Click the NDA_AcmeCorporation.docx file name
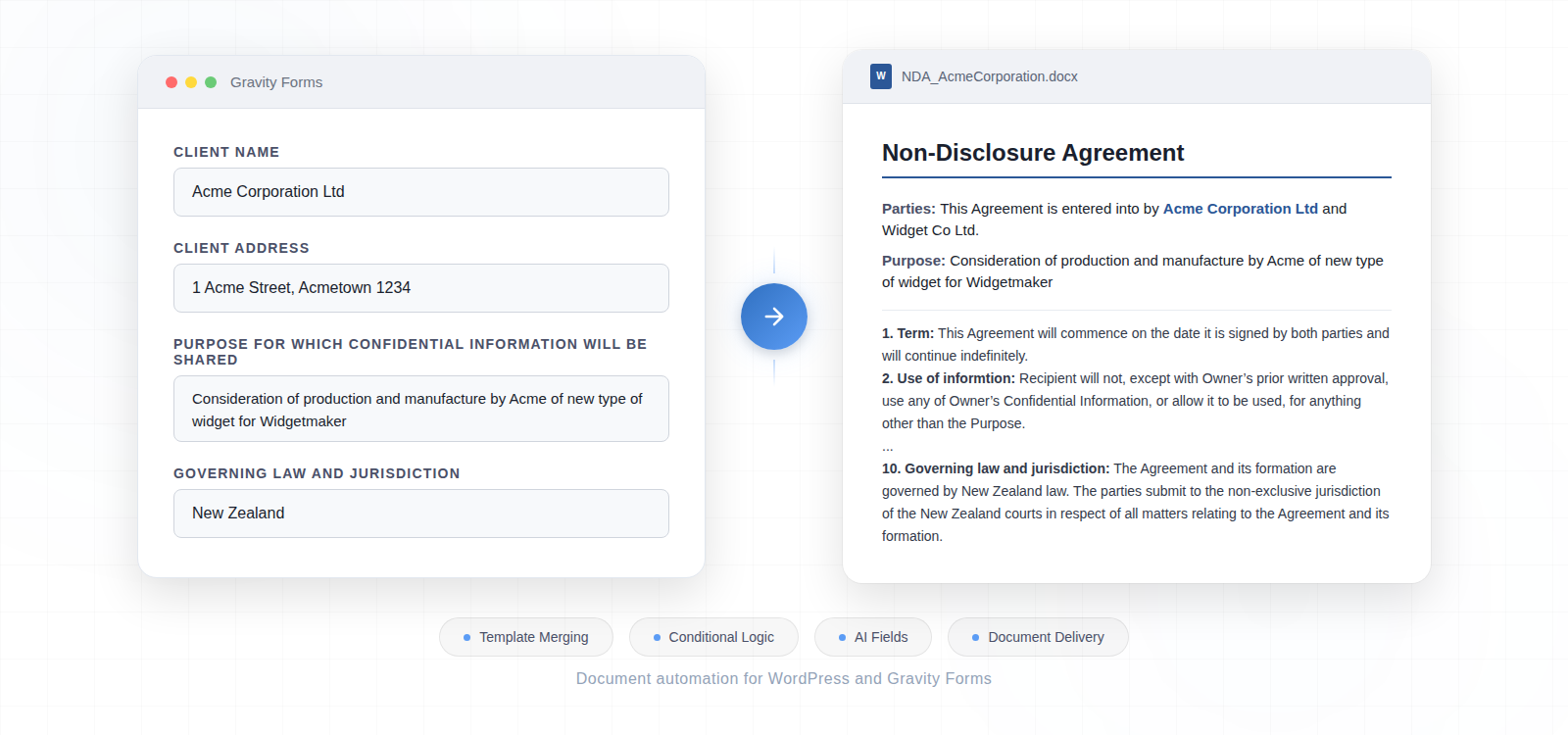 [x=989, y=76]
